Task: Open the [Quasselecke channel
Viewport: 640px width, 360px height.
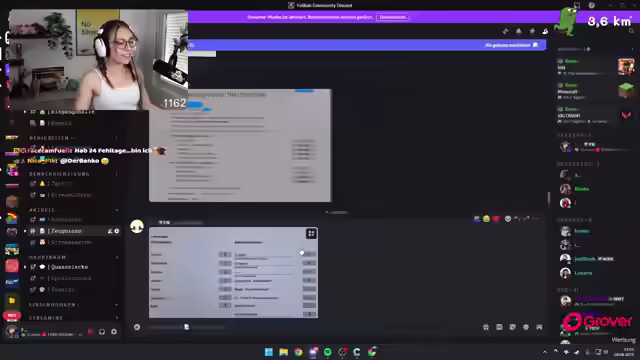Action: point(73,267)
